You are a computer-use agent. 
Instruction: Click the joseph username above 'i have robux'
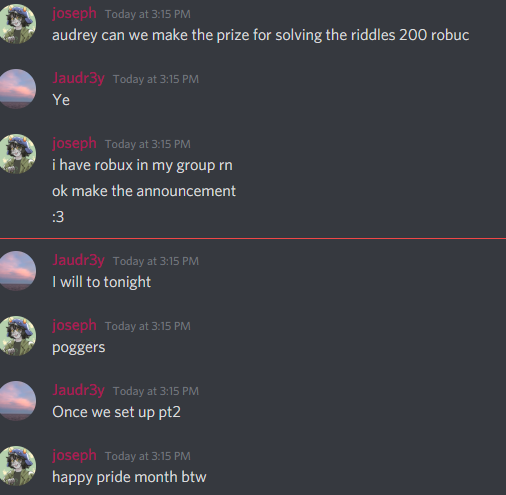point(74,144)
